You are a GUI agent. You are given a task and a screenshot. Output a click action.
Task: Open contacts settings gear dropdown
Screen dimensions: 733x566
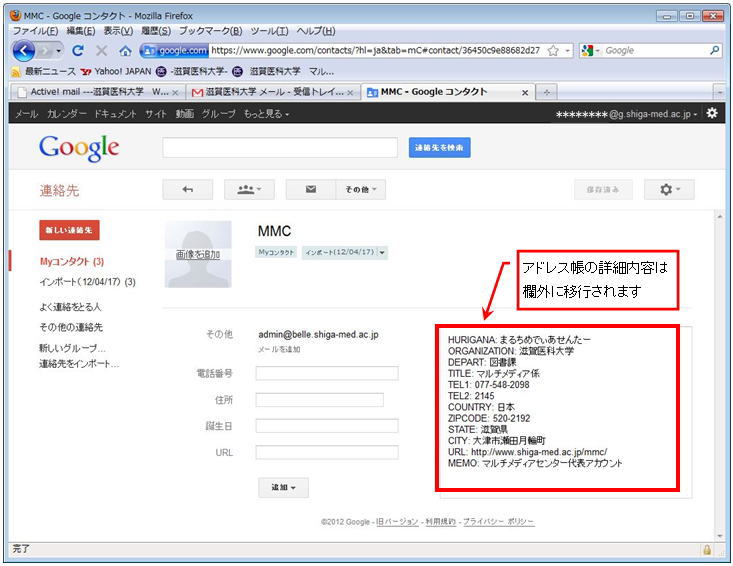click(669, 189)
